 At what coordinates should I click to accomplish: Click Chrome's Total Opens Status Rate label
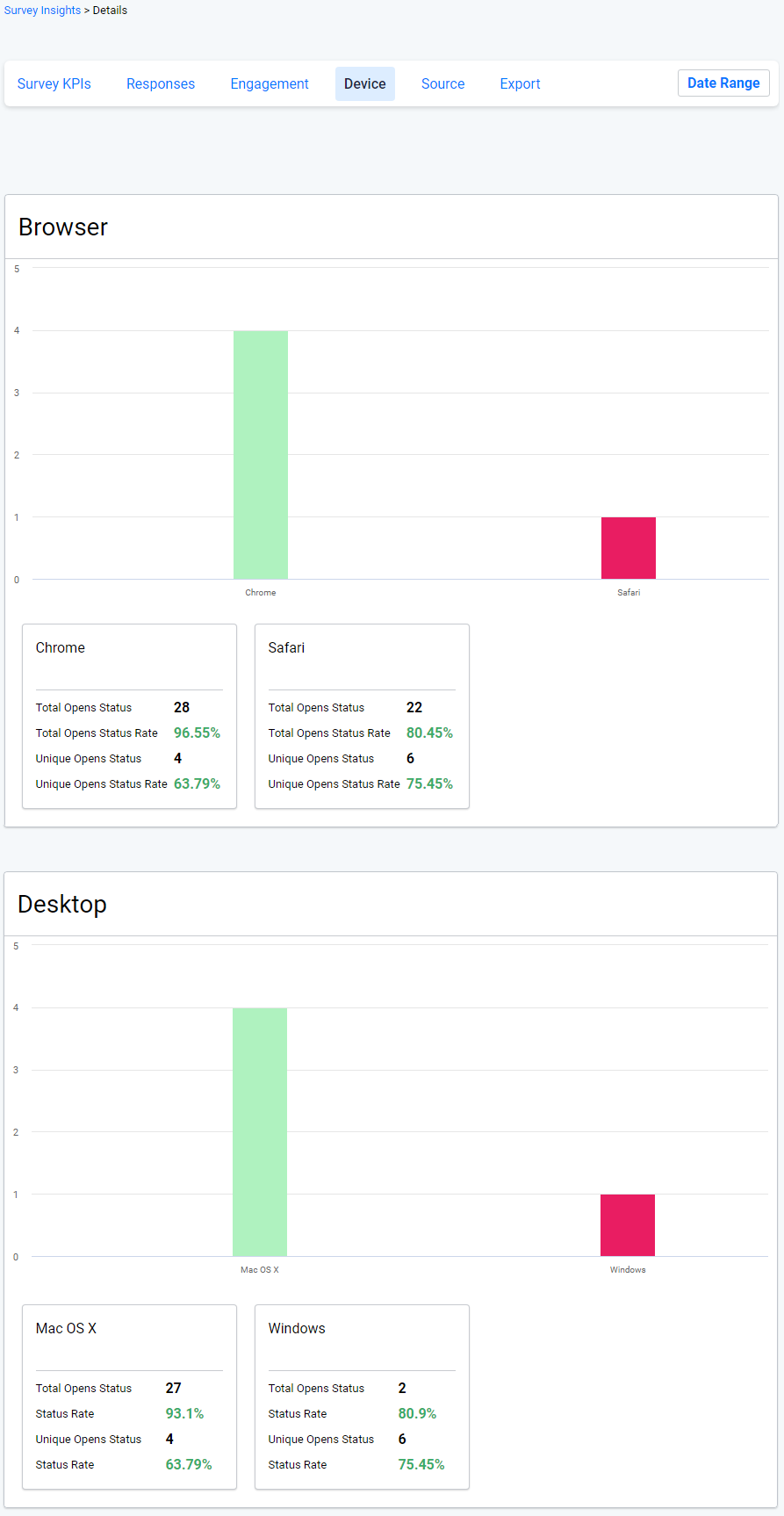(97, 733)
